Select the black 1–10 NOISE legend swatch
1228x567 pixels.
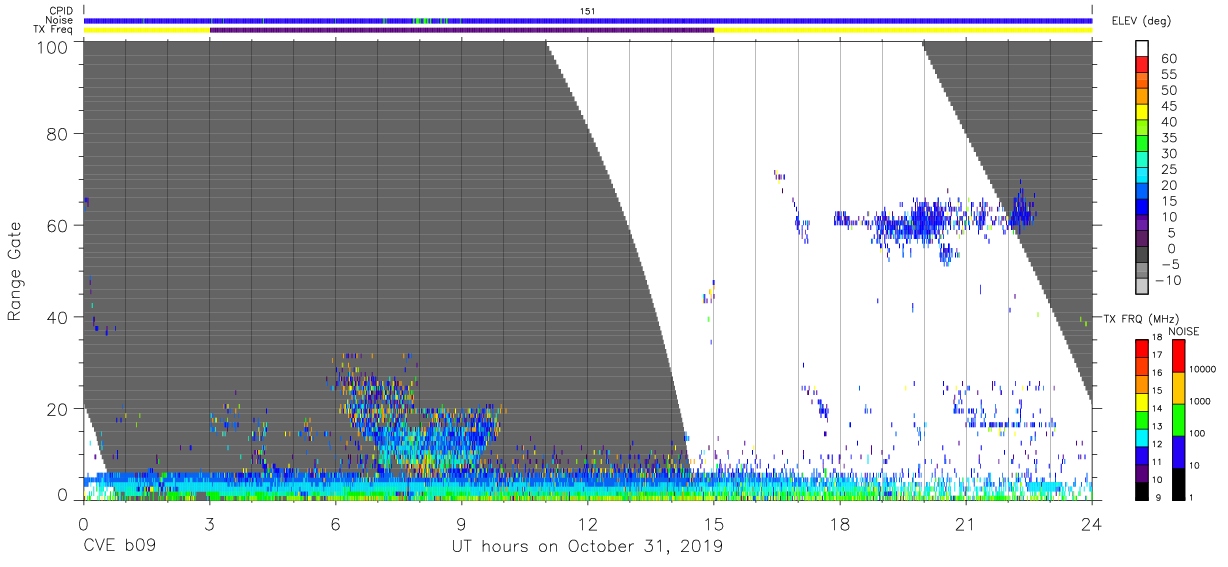pyautogui.click(x=1178, y=482)
